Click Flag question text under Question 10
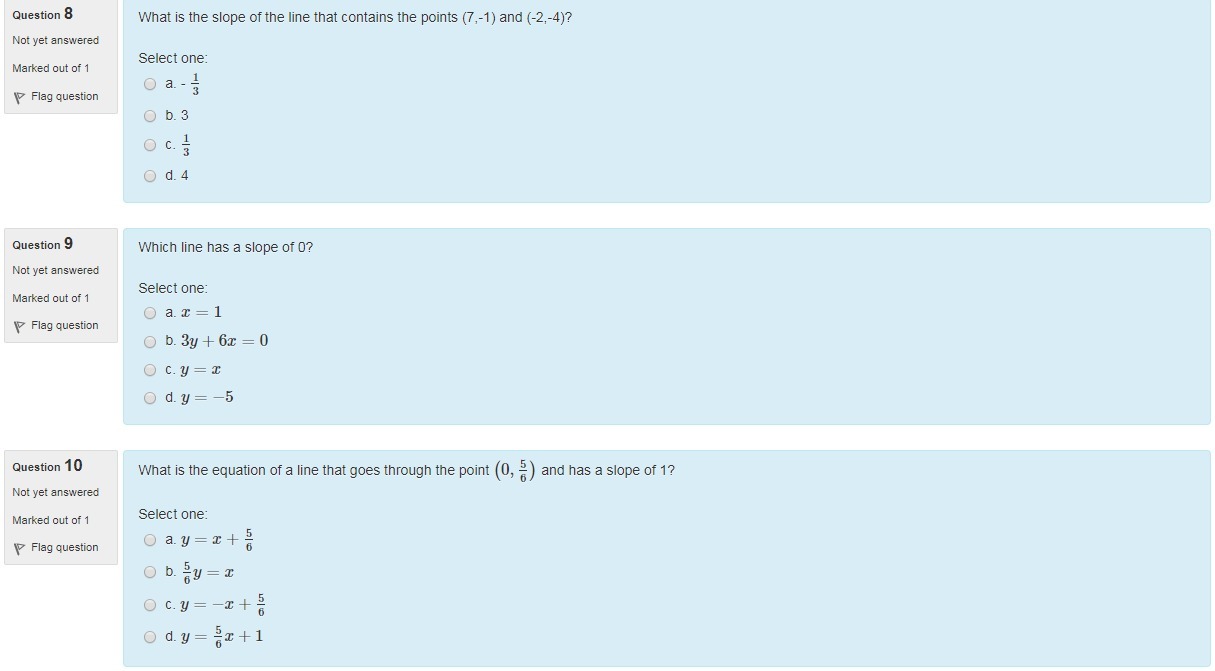1215x671 pixels. pyautogui.click(x=65, y=548)
